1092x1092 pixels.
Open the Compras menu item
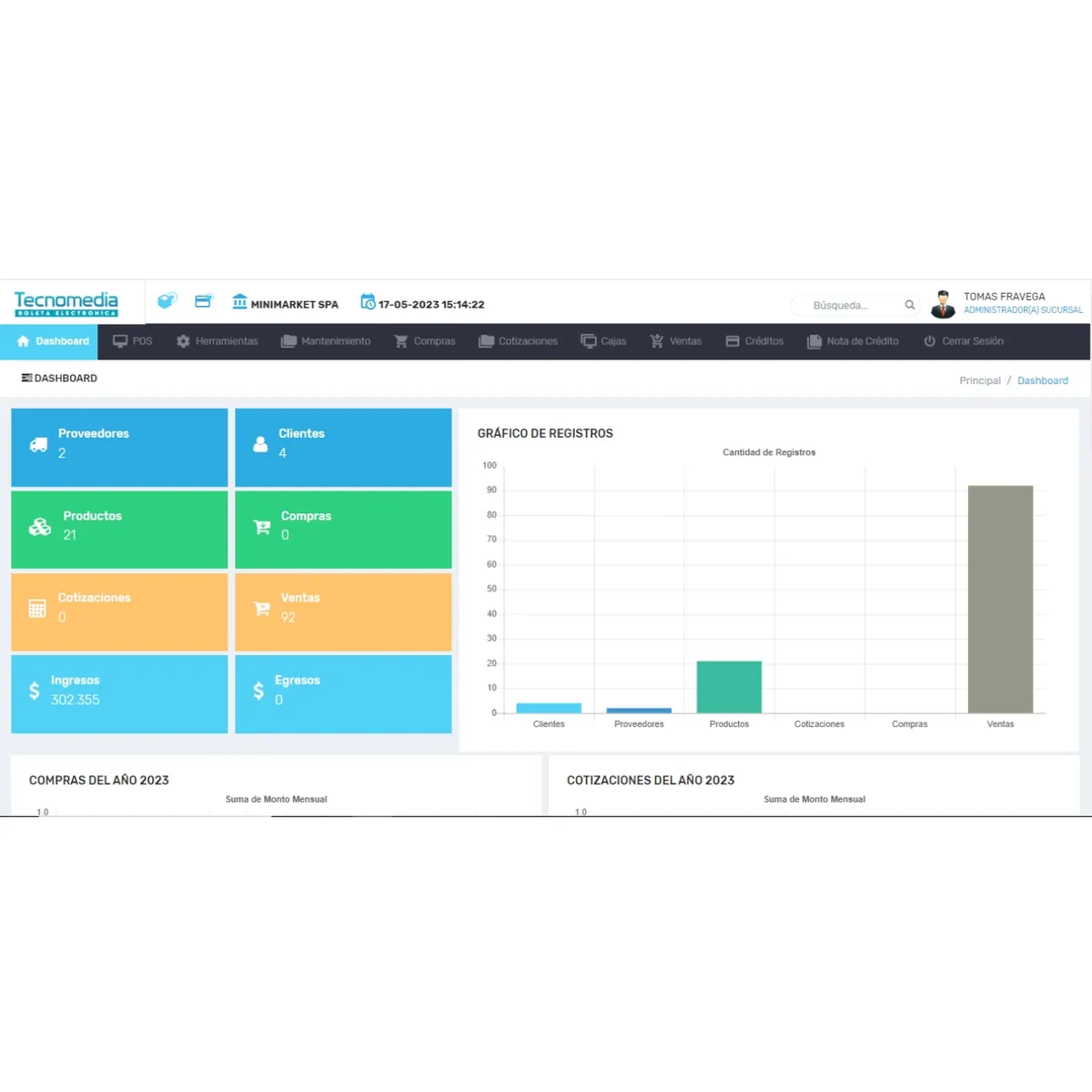424,341
